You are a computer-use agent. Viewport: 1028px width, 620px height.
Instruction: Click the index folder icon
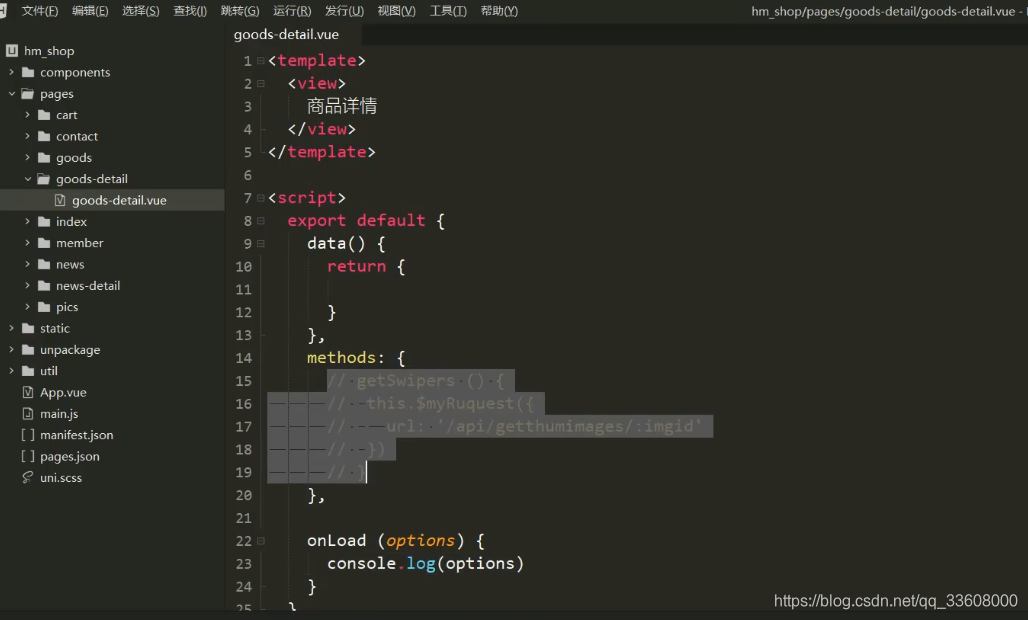(44, 222)
